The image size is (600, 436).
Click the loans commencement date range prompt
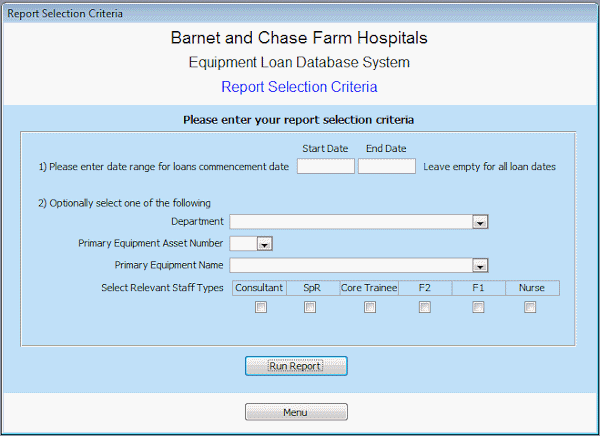point(164,167)
